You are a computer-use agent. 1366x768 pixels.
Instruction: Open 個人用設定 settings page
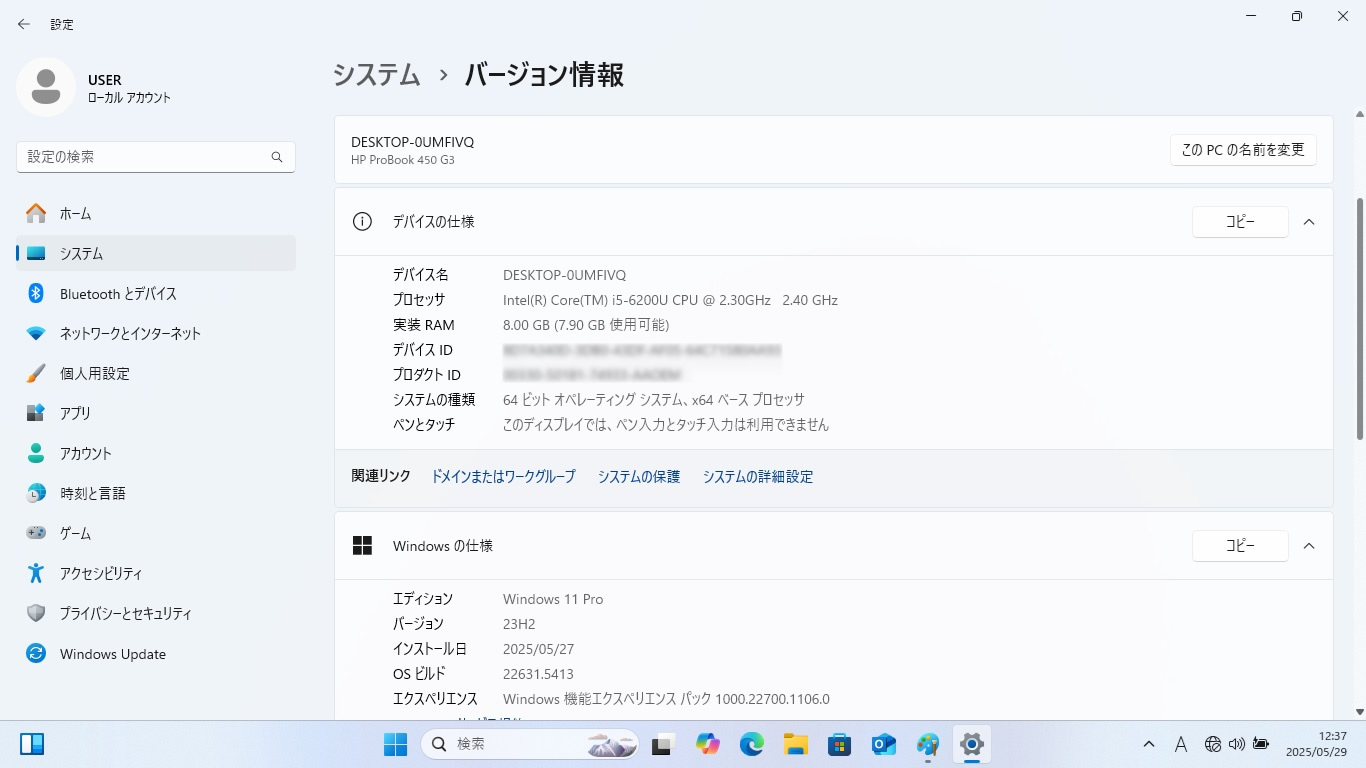pos(156,373)
